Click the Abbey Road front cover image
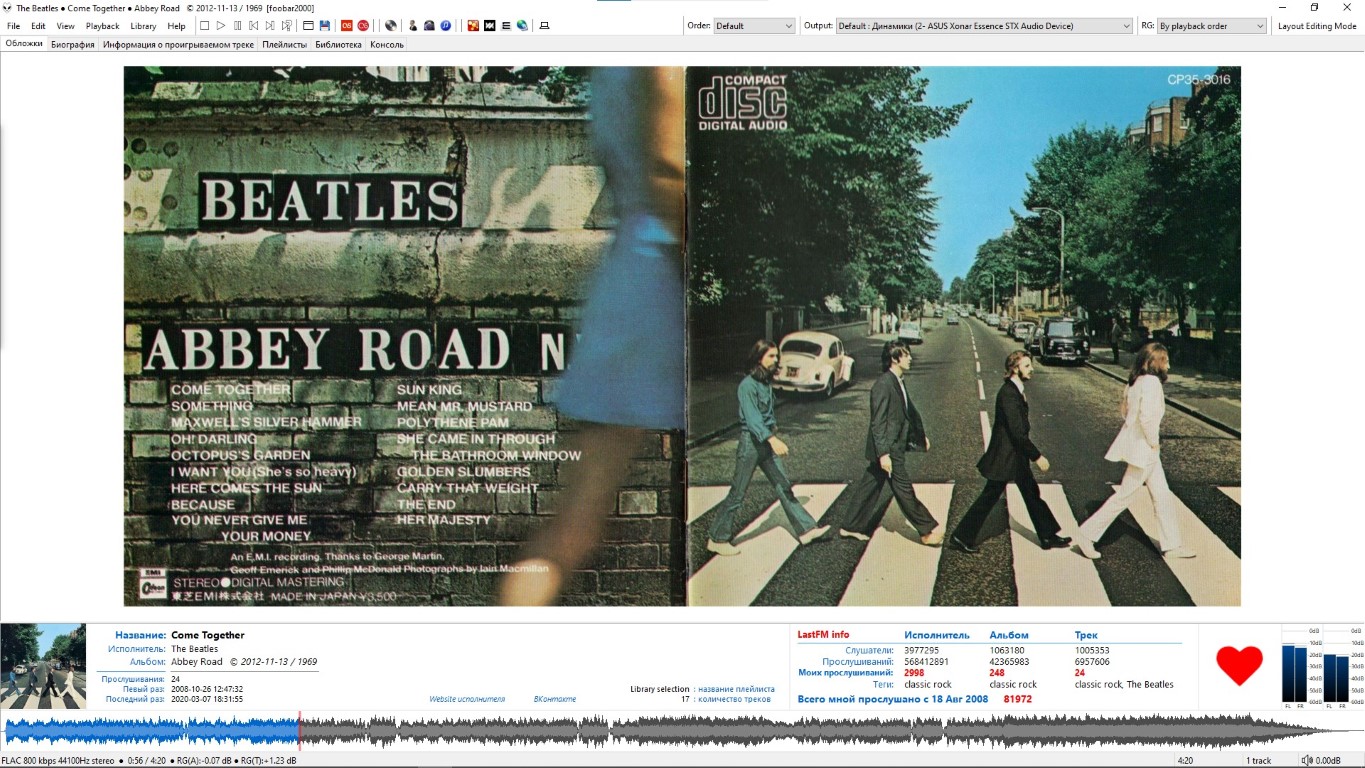The width and height of the screenshot is (1365, 768). [x=963, y=336]
